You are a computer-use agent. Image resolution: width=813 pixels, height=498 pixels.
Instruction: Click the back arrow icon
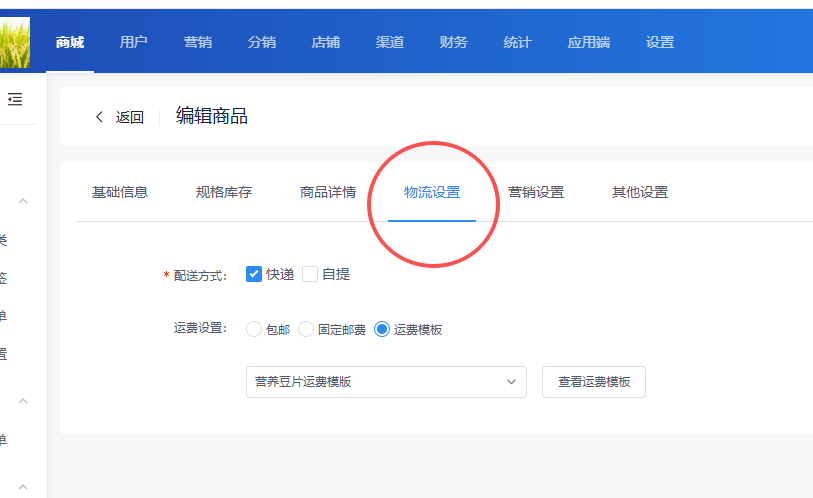(x=99, y=117)
